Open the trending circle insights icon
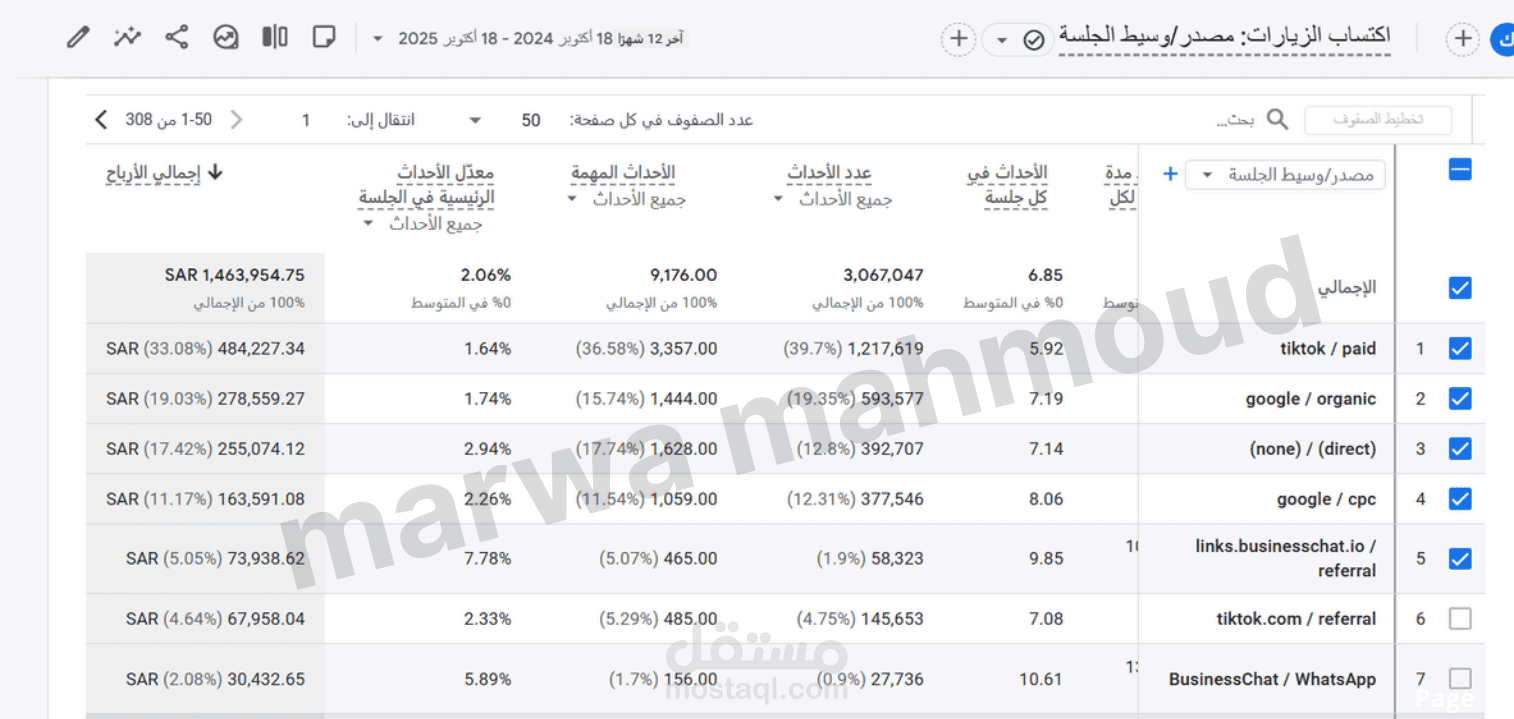Screen dimensions: 1514x719 [225, 36]
